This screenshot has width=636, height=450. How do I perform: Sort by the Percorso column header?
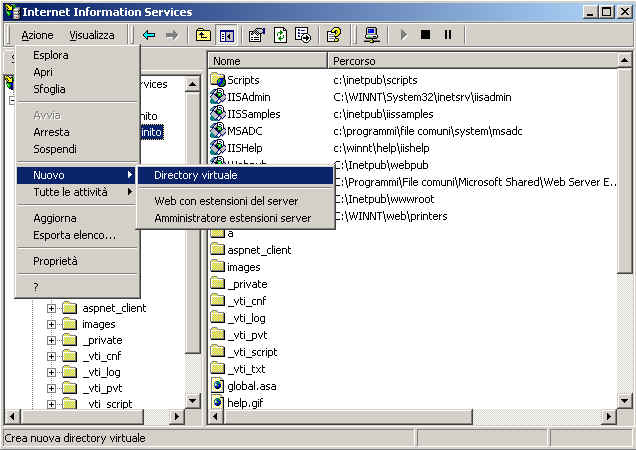(x=472, y=61)
